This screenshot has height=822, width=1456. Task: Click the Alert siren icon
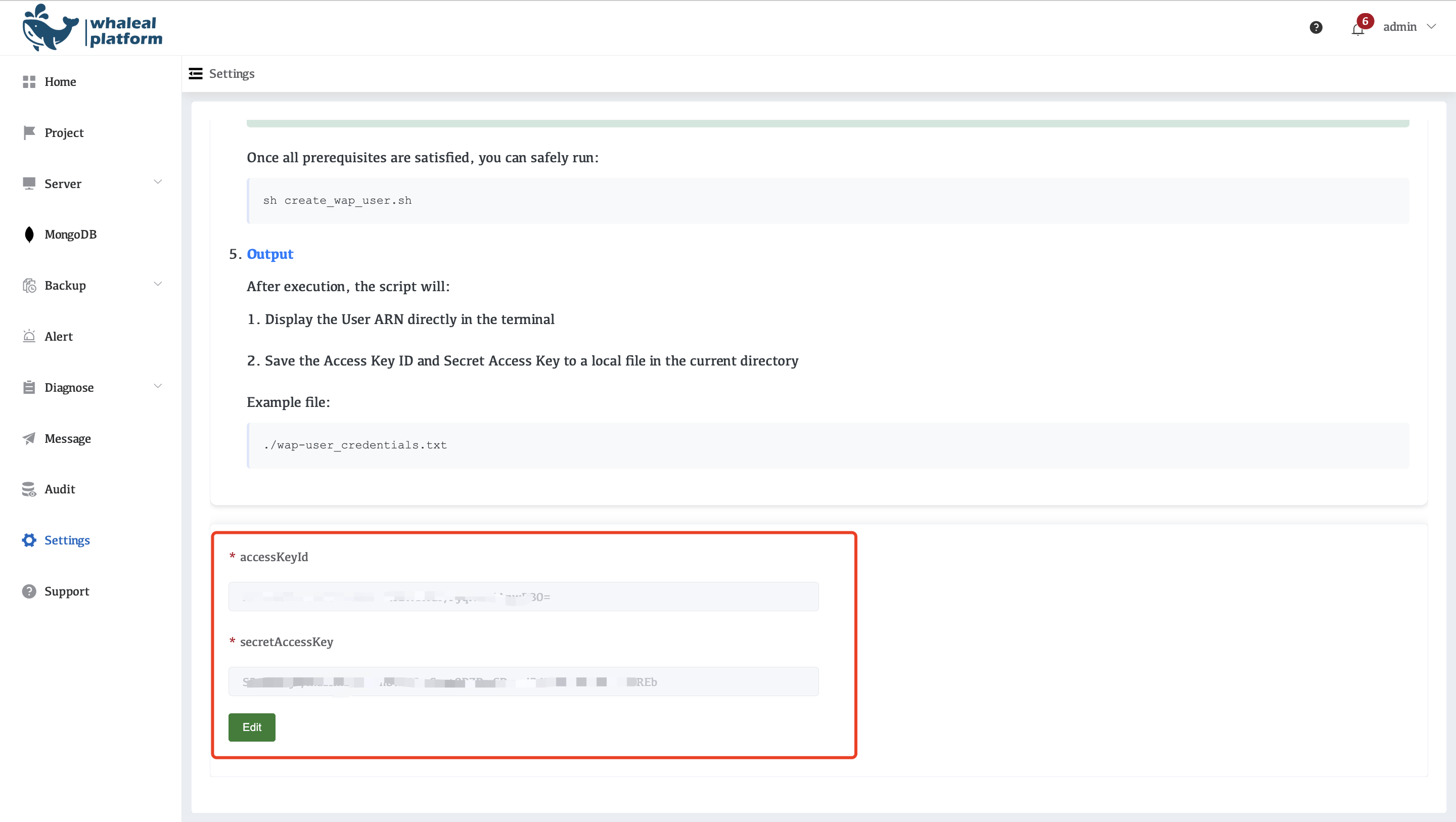coord(29,336)
